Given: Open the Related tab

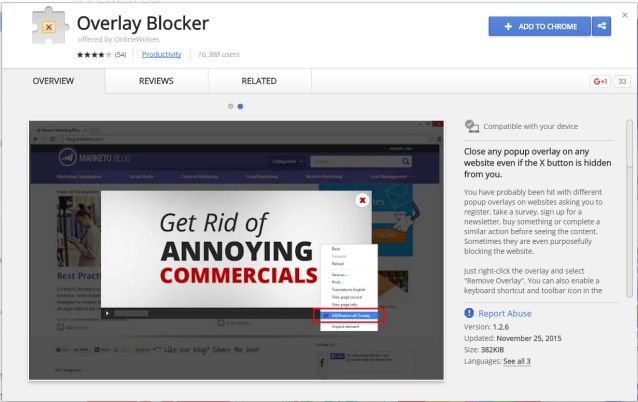Looking at the screenshot, I should pyautogui.click(x=259, y=81).
